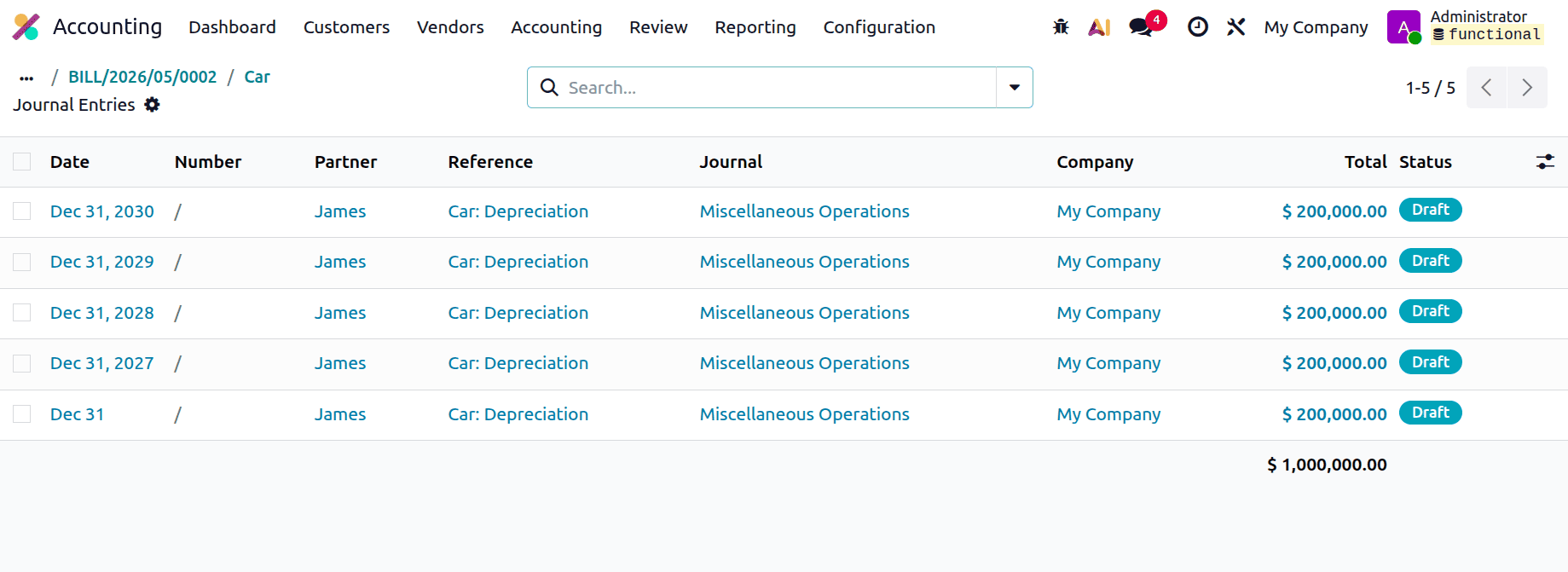1568x572 pixels.
Task: Click Car: Depreciation in 2027 row
Action: tap(518, 363)
